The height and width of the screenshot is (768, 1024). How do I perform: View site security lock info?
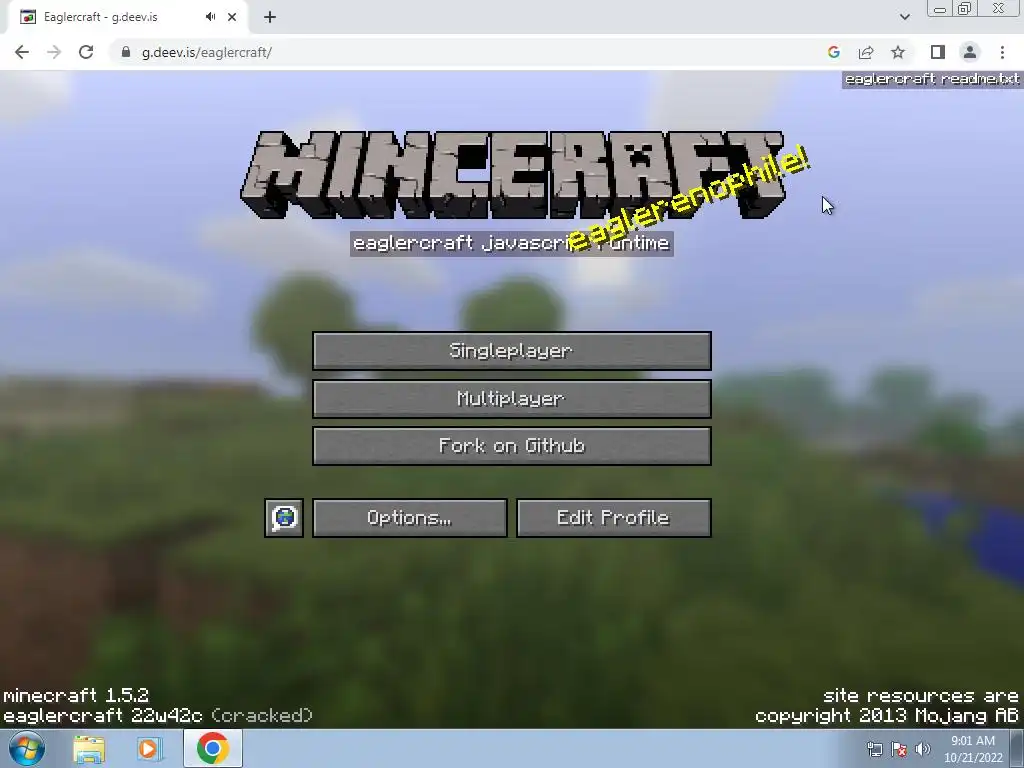[x=125, y=52]
